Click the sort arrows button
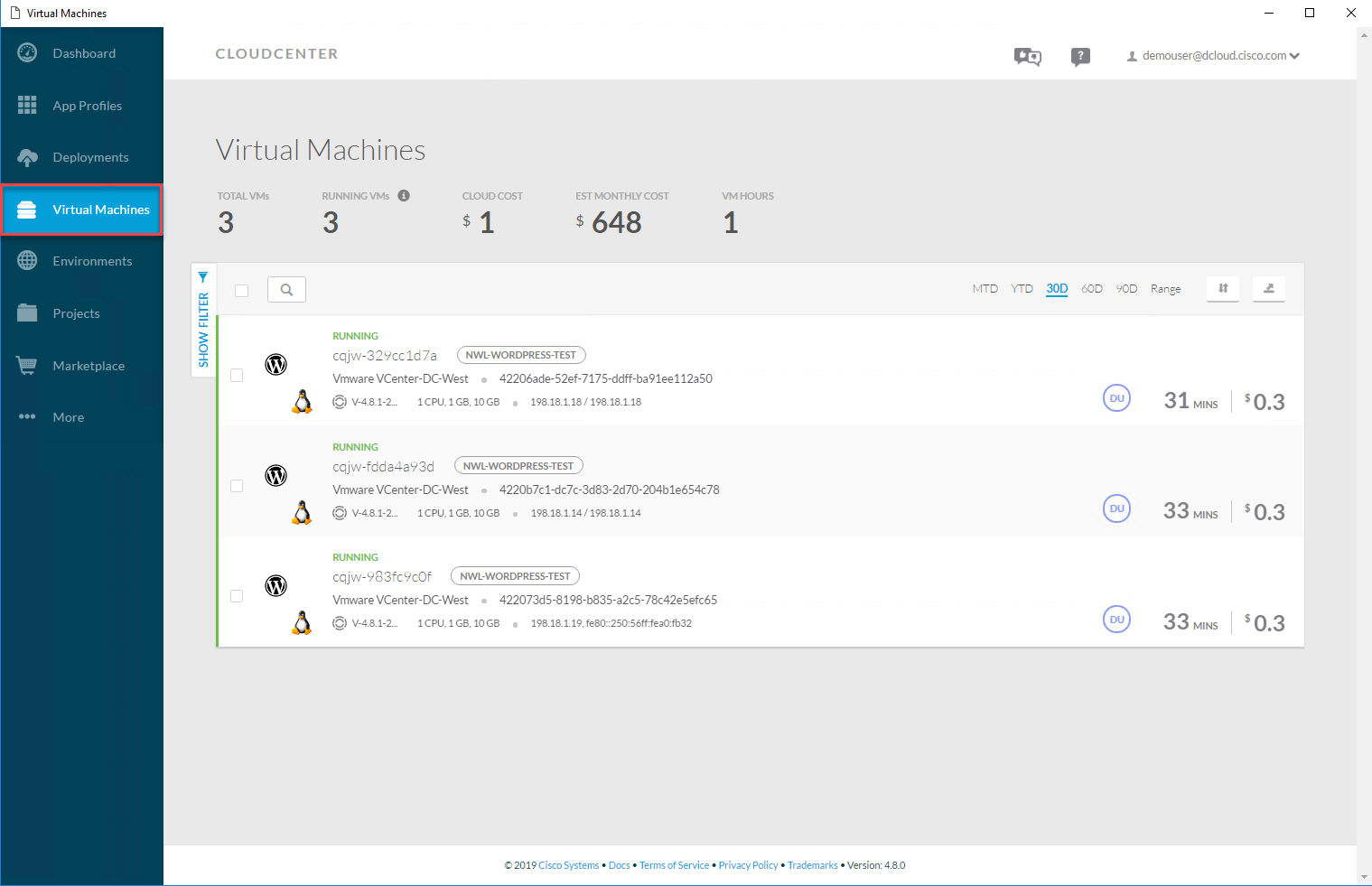1372x886 pixels. (1223, 289)
